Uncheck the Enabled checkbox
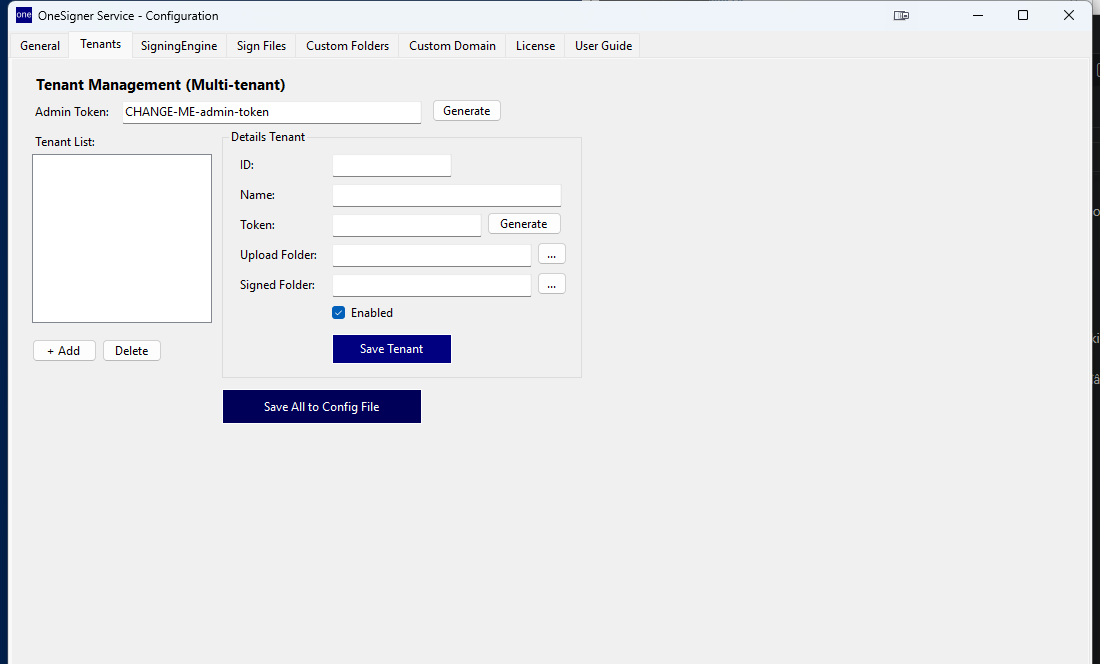1100x664 pixels. 338,313
